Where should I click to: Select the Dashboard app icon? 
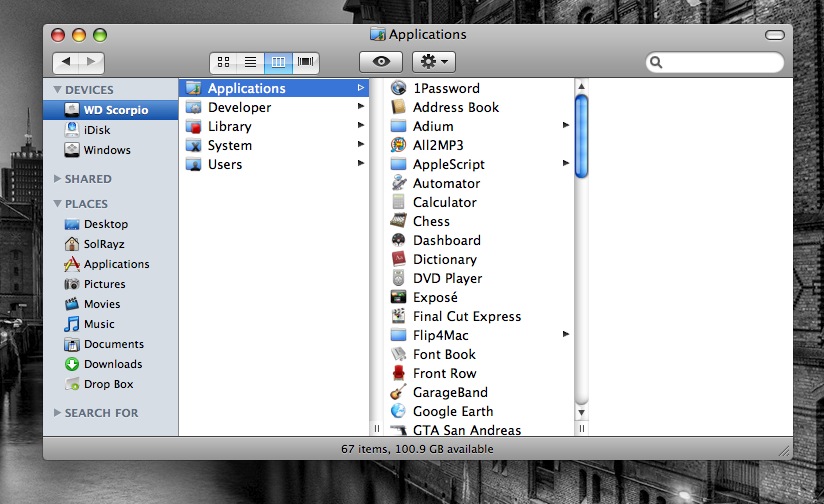[398, 240]
